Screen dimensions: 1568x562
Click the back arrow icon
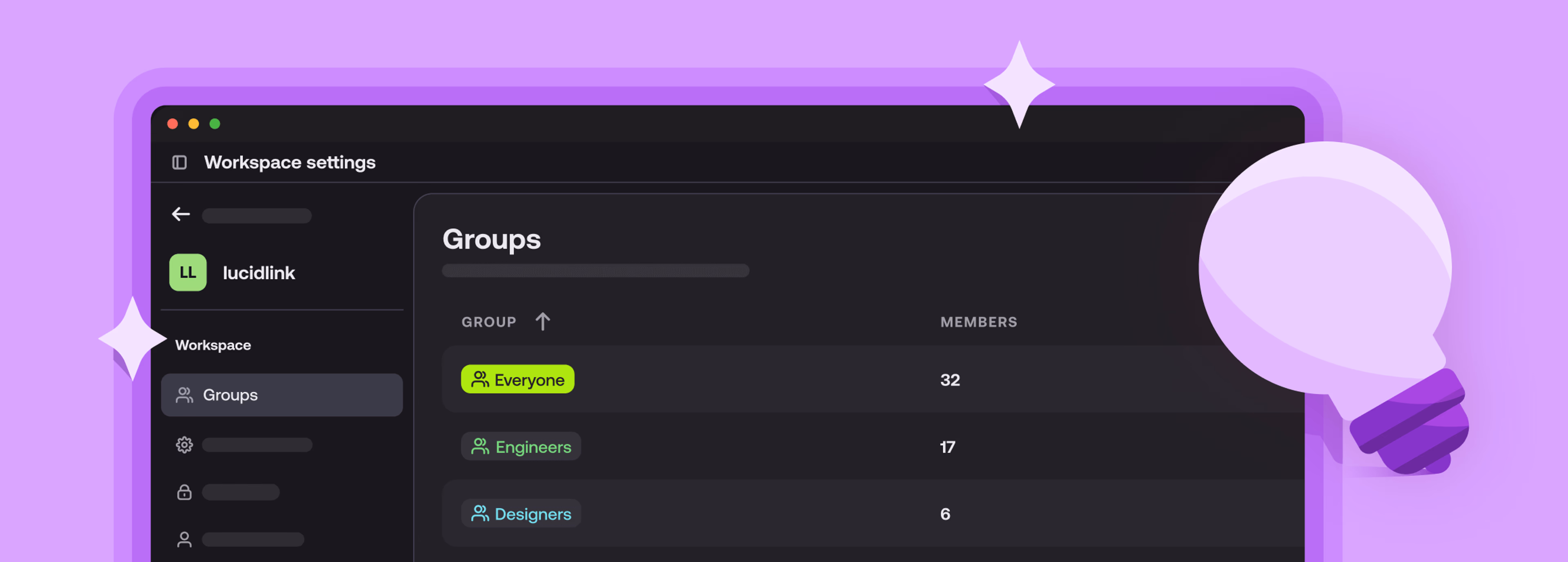pyautogui.click(x=181, y=214)
